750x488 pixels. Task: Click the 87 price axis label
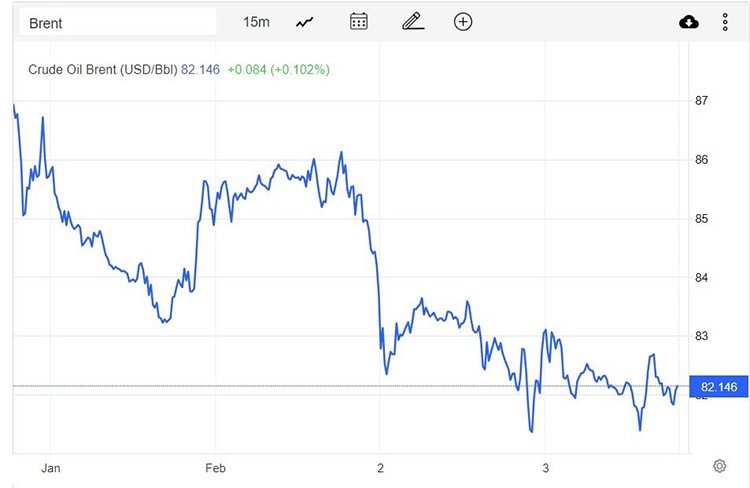point(702,101)
